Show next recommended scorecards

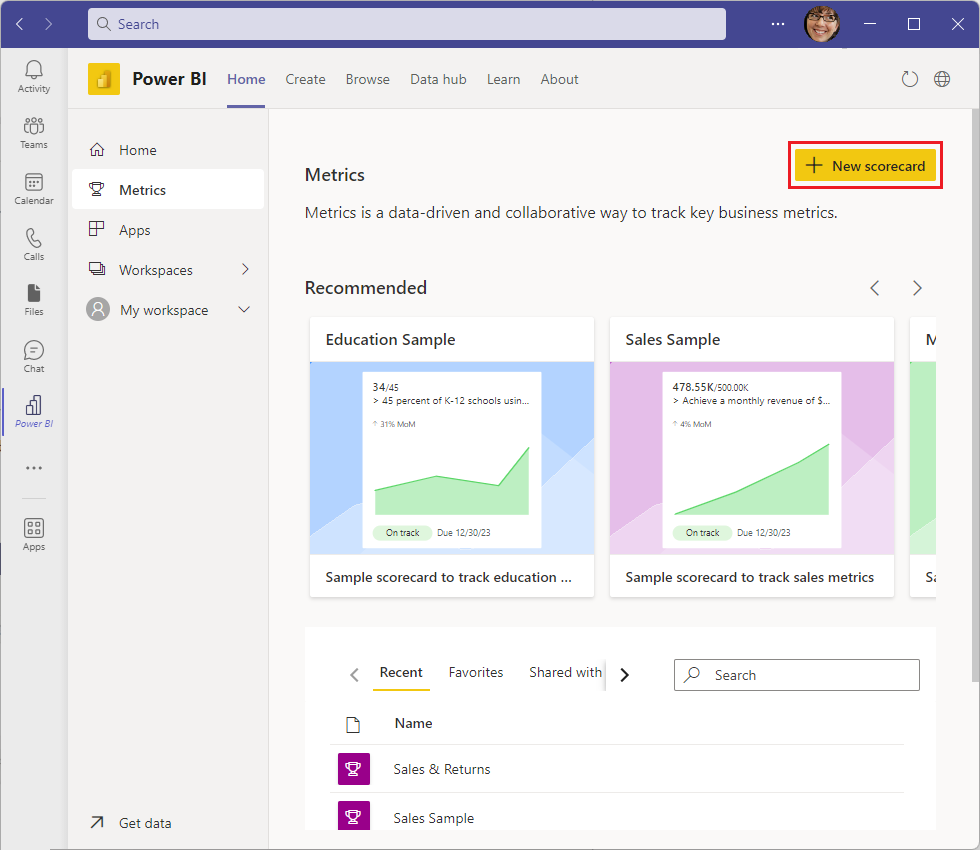coord(917,288)
